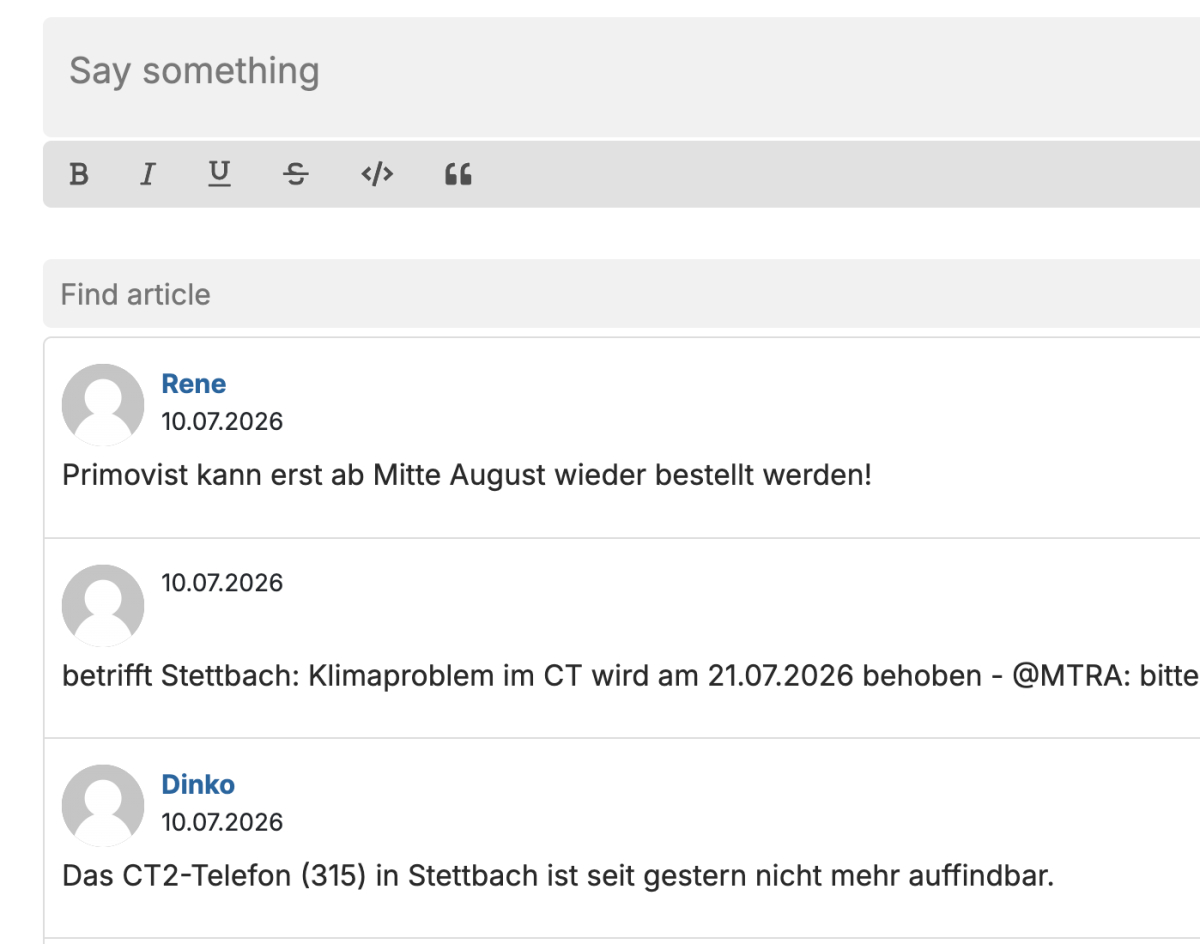Click the date on the unnamed author's post
The width and height of the screenshot is (1200, 944).
pyautogui.click(x=223, y=582)
